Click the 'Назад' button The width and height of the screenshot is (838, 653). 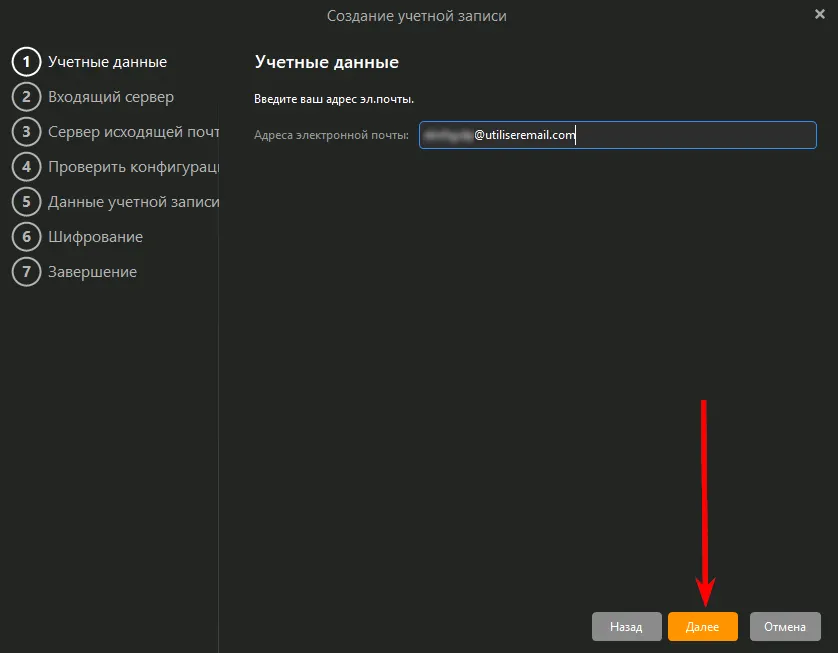(x=626, y=627)
